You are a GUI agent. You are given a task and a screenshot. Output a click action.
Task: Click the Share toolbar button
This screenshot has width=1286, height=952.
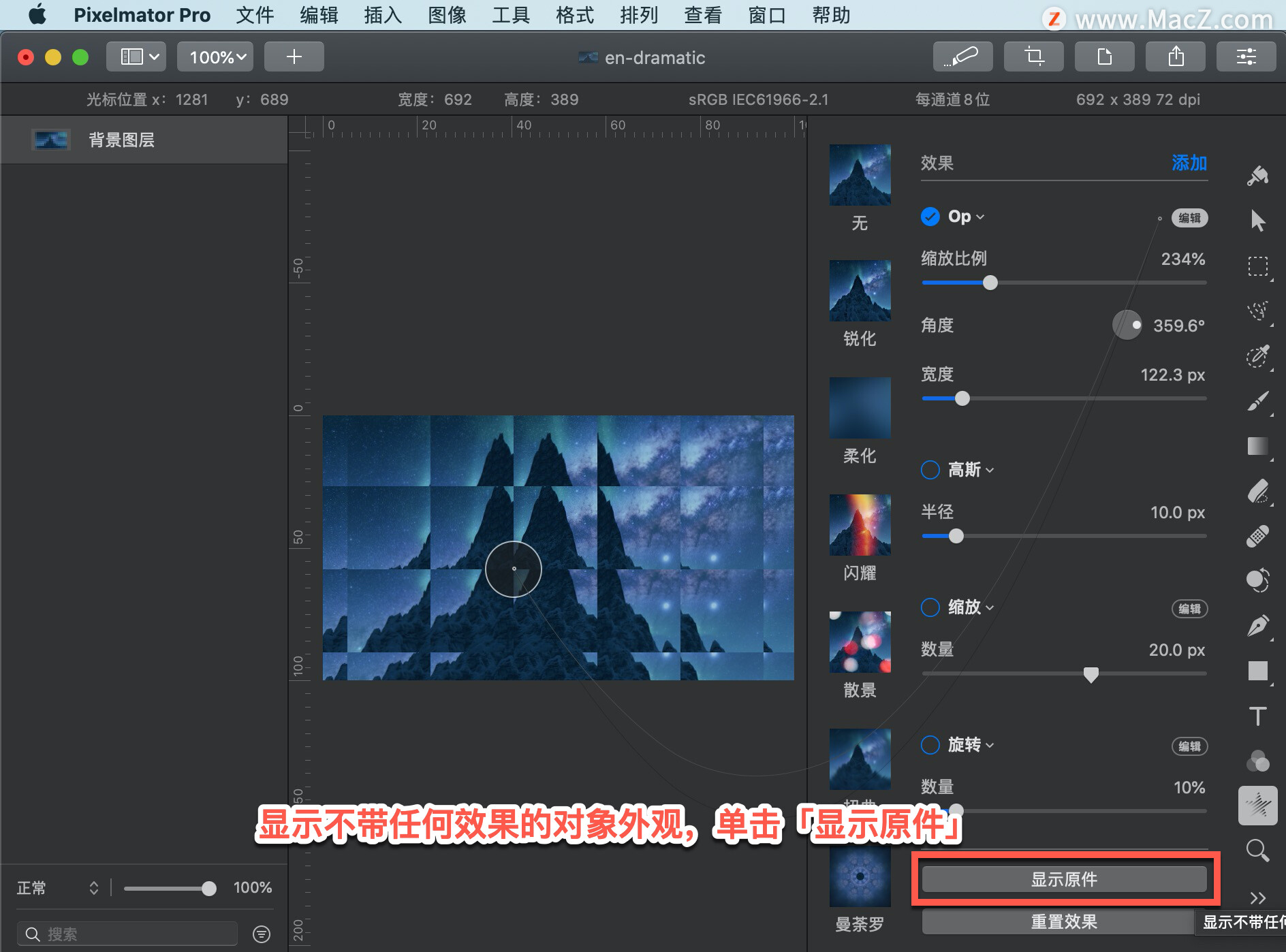(1176, 57)
